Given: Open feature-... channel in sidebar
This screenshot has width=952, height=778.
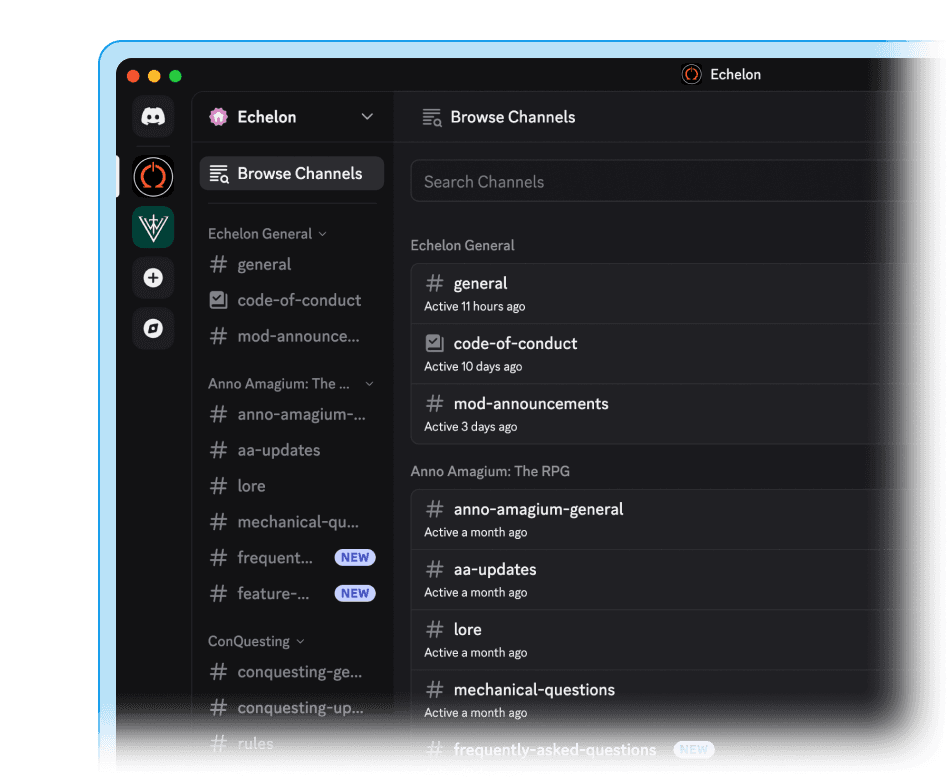Looking at the screenshot, I should point(292,593).
